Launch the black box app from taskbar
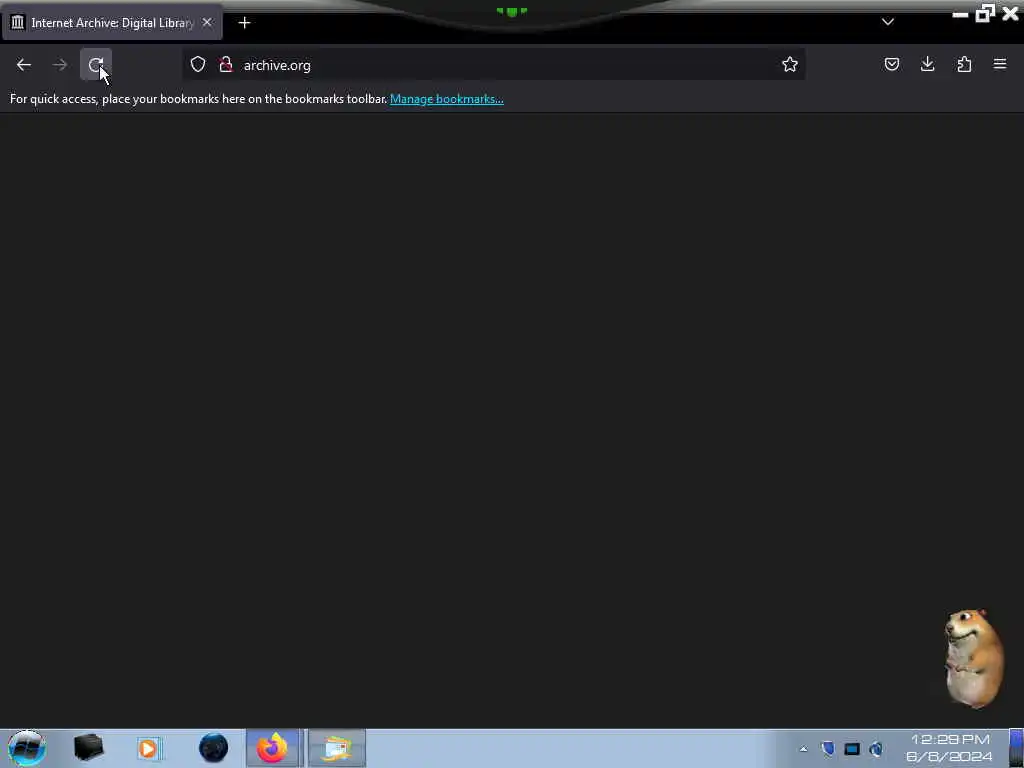This screenshot has width=1024, height=768. pyautogui.click(x=89, y=748)
